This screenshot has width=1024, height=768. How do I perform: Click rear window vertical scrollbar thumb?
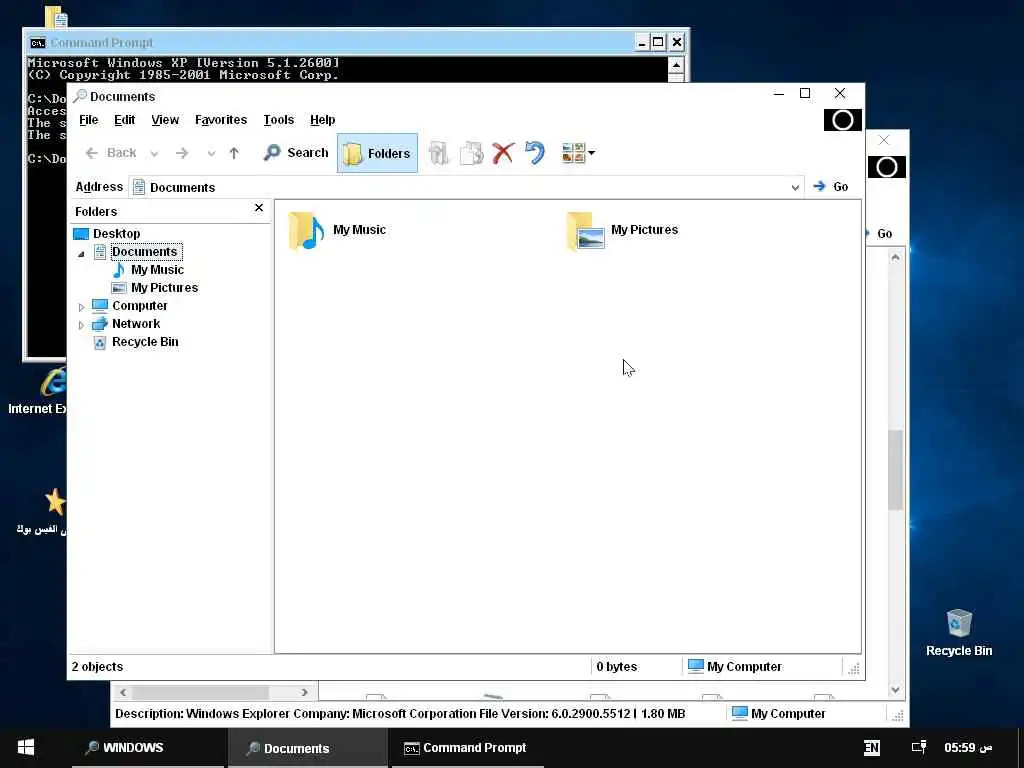click(x=895, y=470)
